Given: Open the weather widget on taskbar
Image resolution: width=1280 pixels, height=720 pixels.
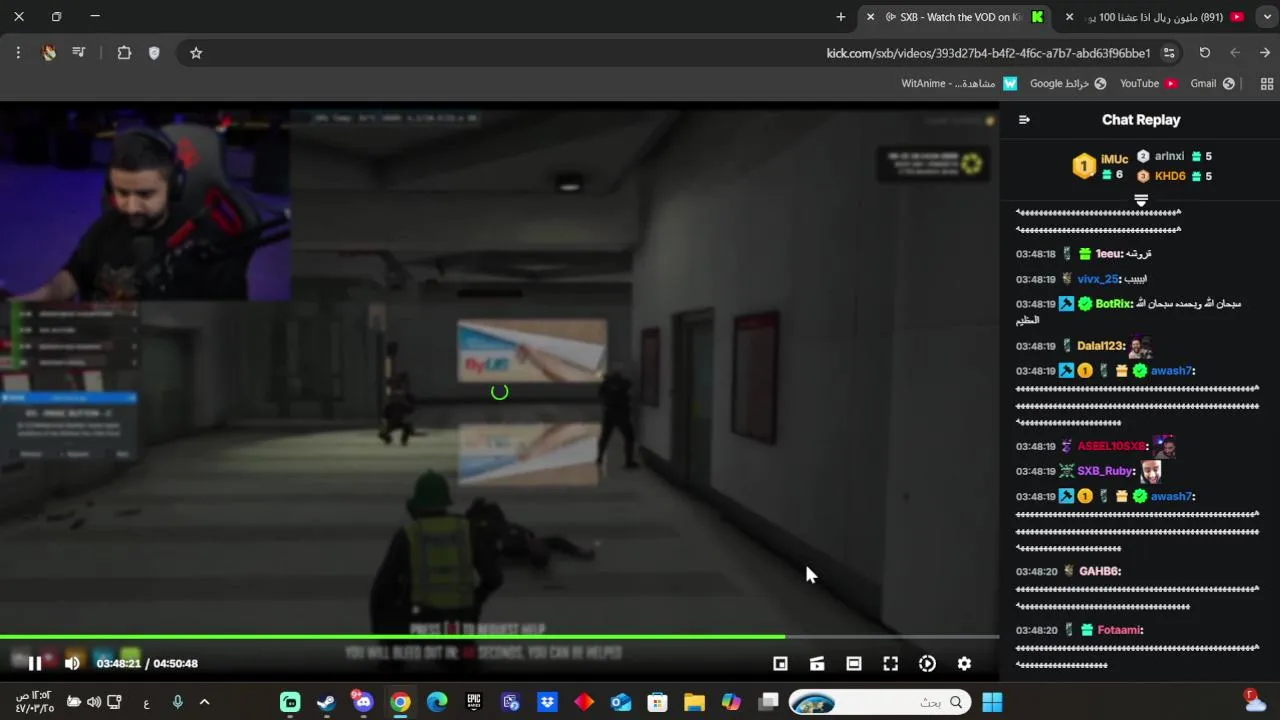Looking at the screenshot, I should (x=1255, y=701).
